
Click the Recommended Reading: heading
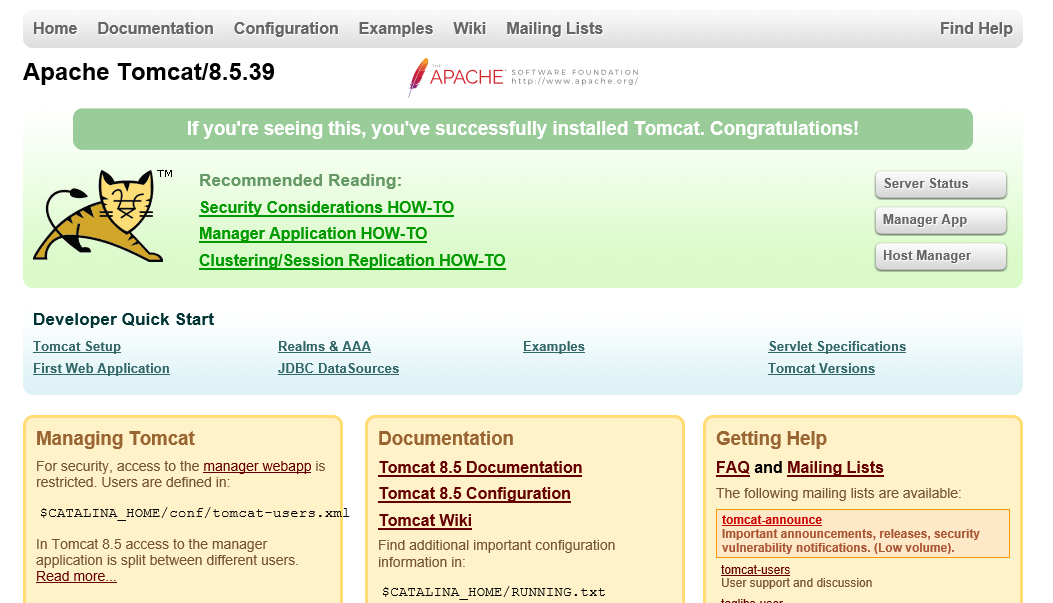pyautogui.click(x=300, y=181)
